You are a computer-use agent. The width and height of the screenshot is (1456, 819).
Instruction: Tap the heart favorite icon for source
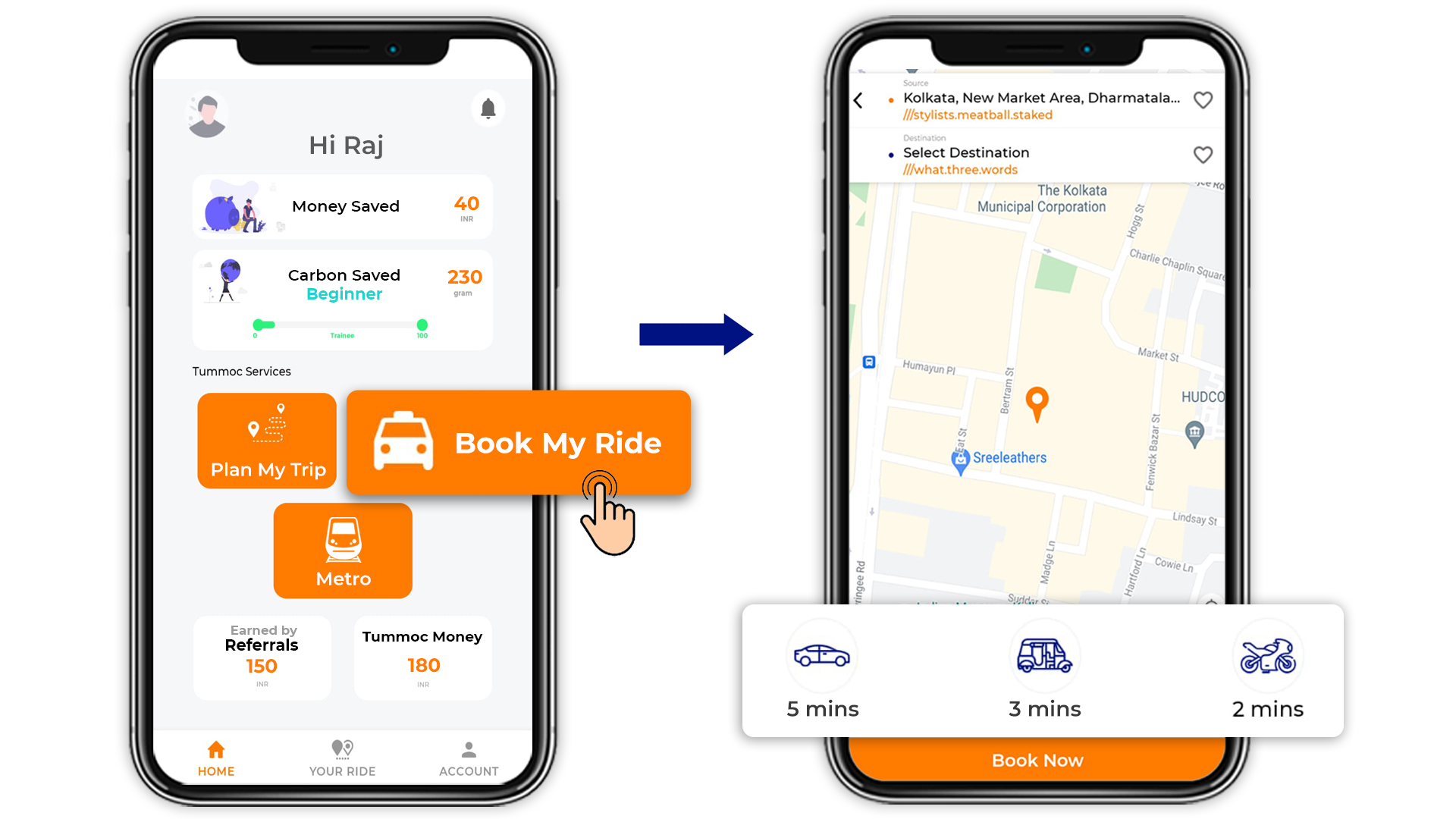coord(1204,99)
